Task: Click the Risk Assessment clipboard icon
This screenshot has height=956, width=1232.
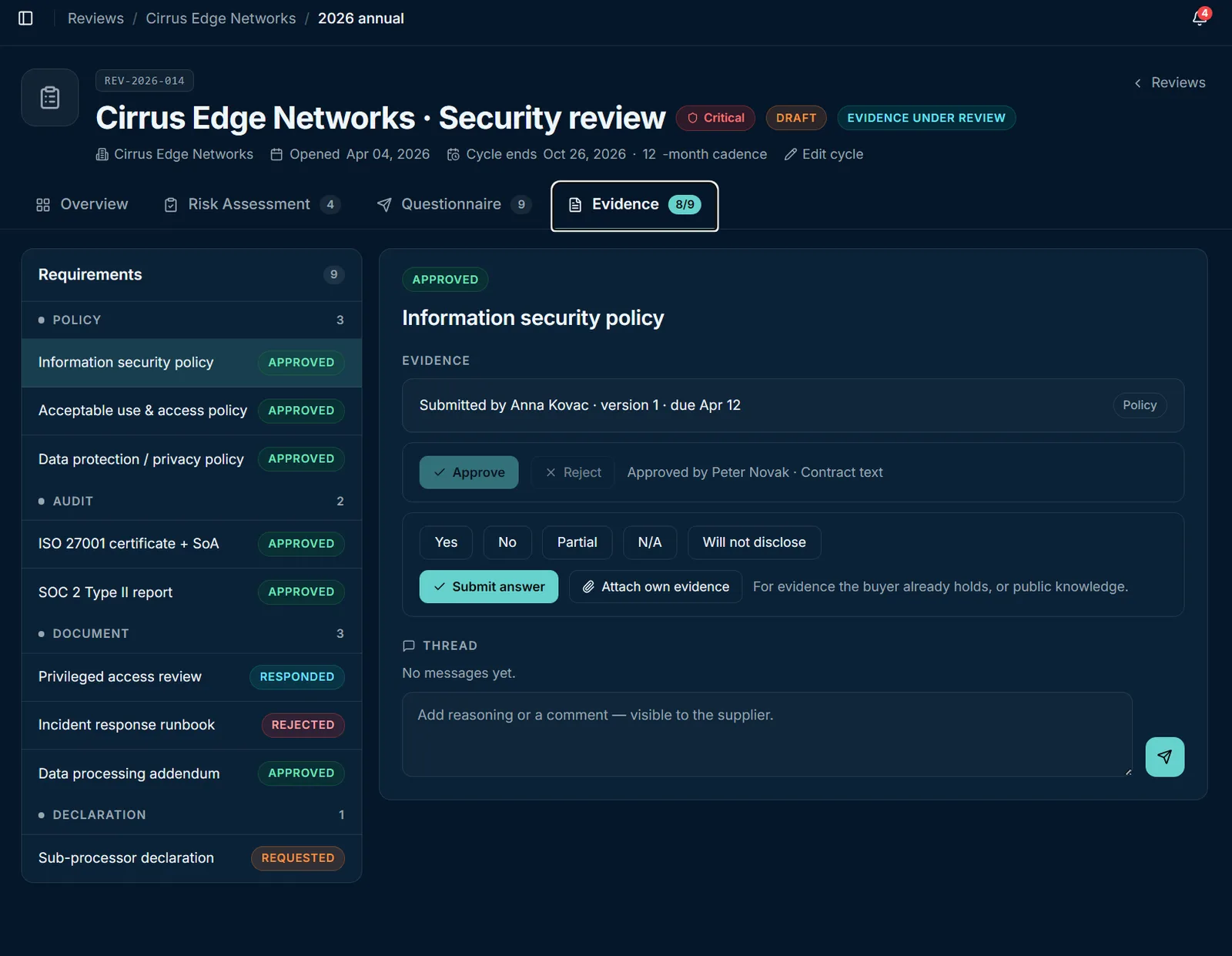Action: 171,205
